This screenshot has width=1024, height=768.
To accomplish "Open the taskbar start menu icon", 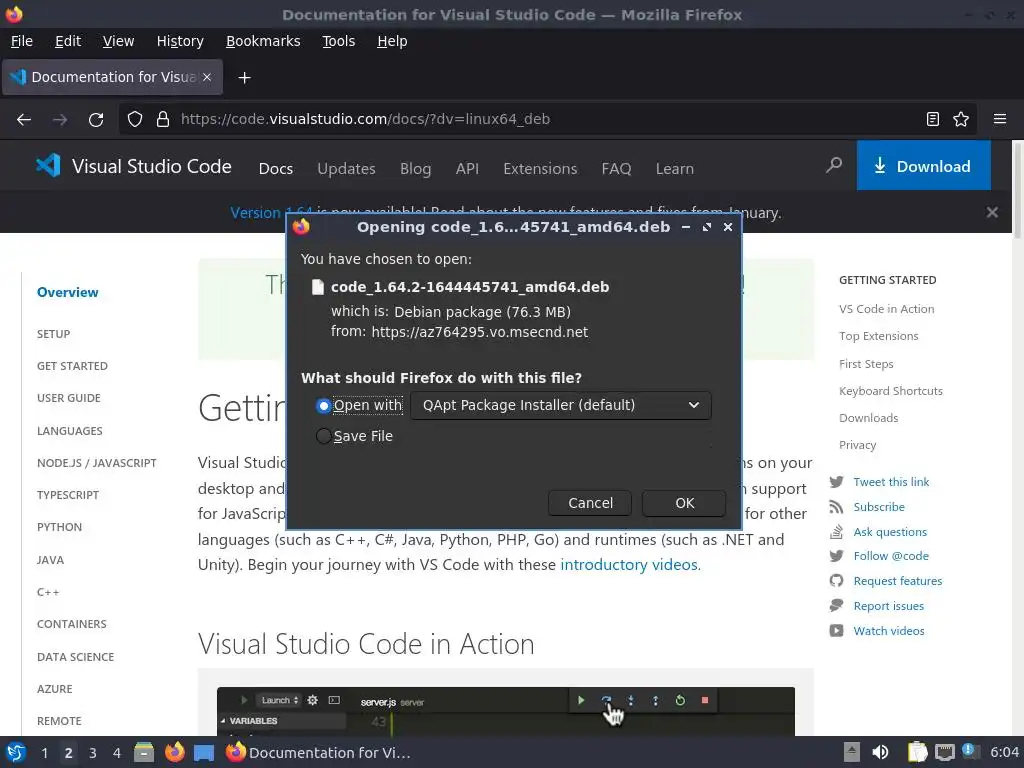I will (x=16, y=753).
